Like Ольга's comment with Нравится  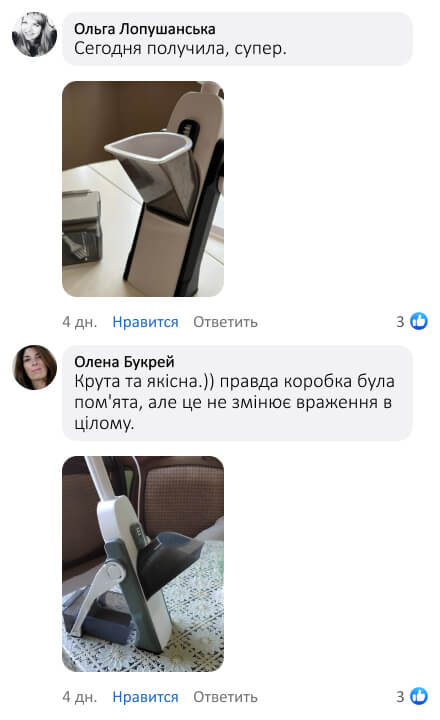145,322
